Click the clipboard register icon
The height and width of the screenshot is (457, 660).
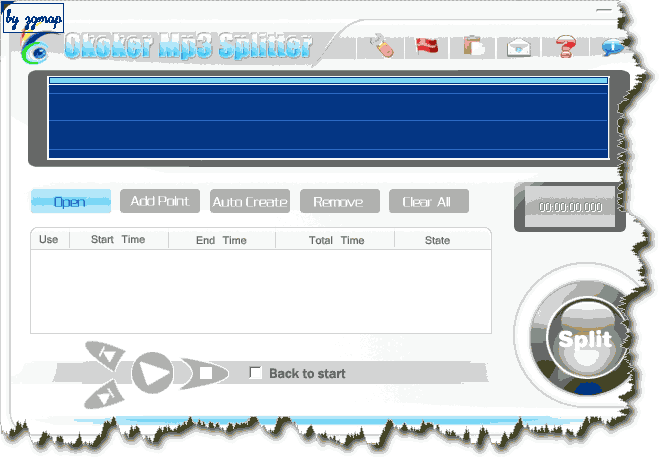click(x=473, y=45)
